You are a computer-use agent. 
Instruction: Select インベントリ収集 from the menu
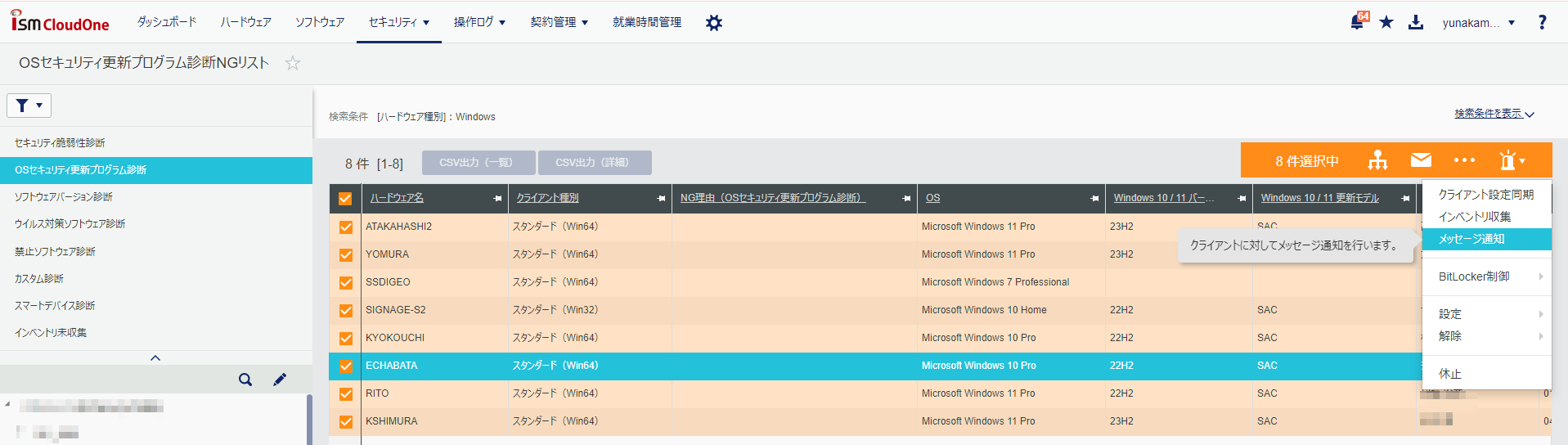tap(1487, 217)
